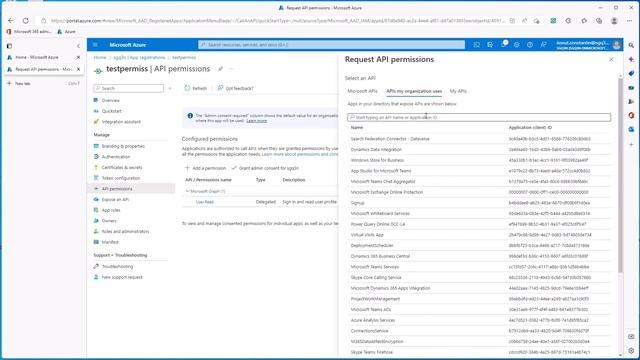Switch to My APIs tab
The image size is (640, 360).
pos(458,91)
